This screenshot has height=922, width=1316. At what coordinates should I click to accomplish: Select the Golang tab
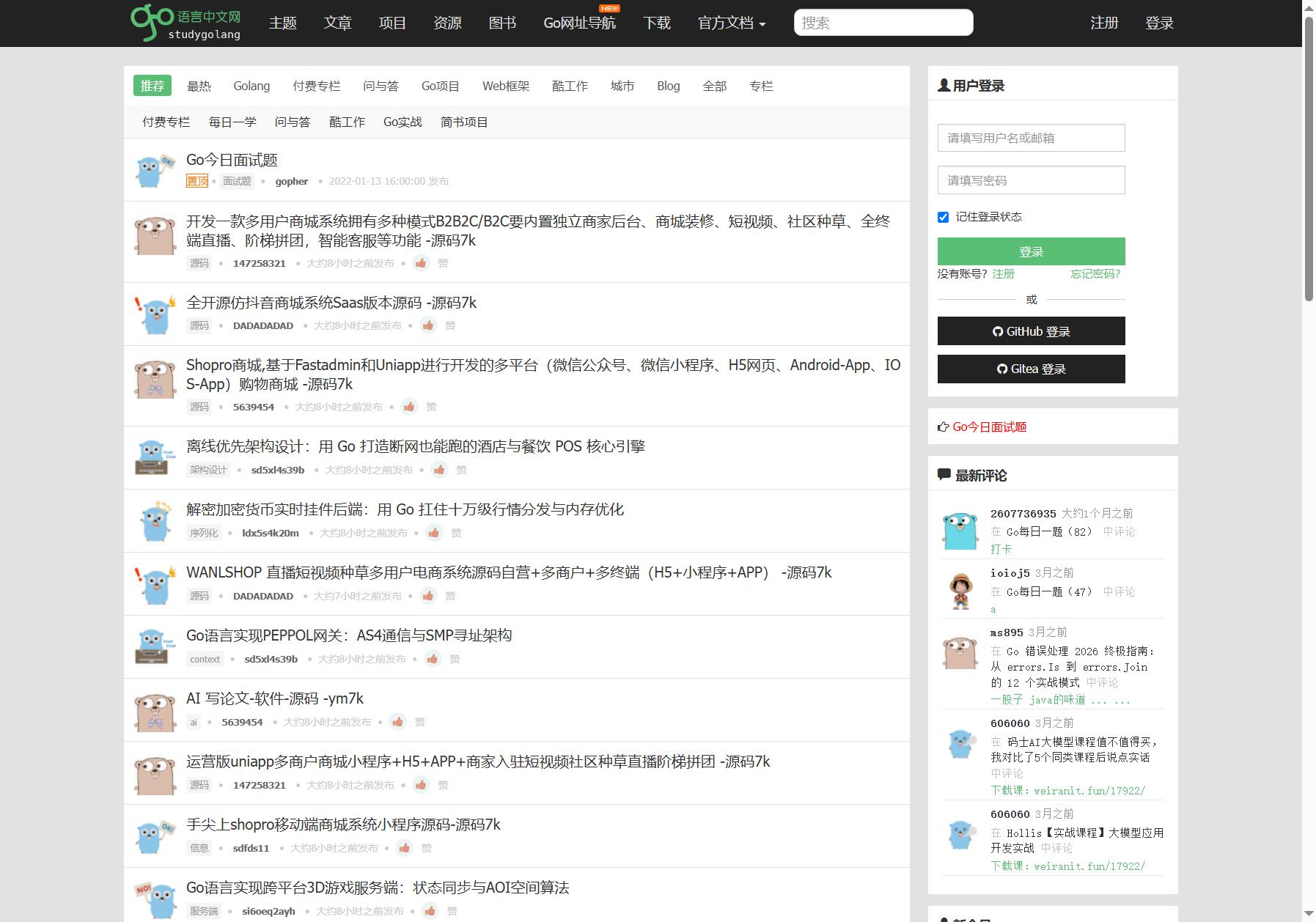point(251,86)
